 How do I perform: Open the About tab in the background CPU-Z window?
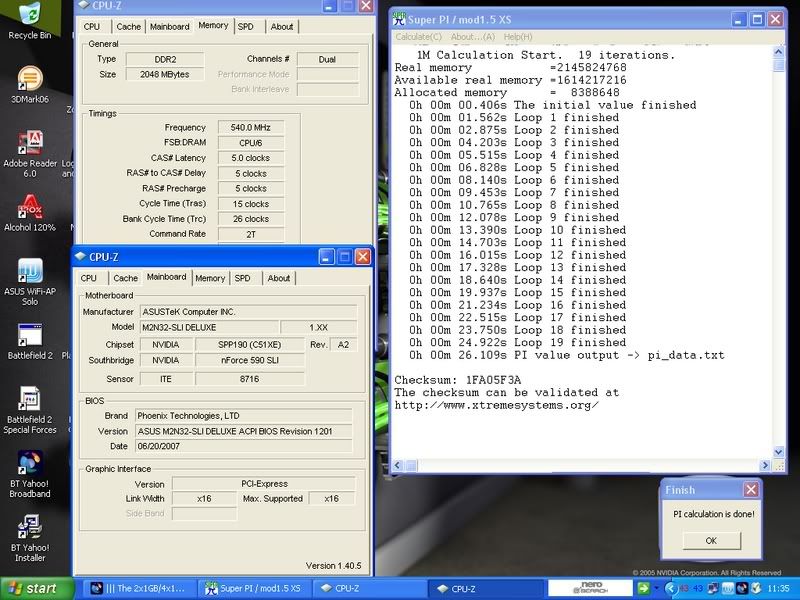(282, 27)
